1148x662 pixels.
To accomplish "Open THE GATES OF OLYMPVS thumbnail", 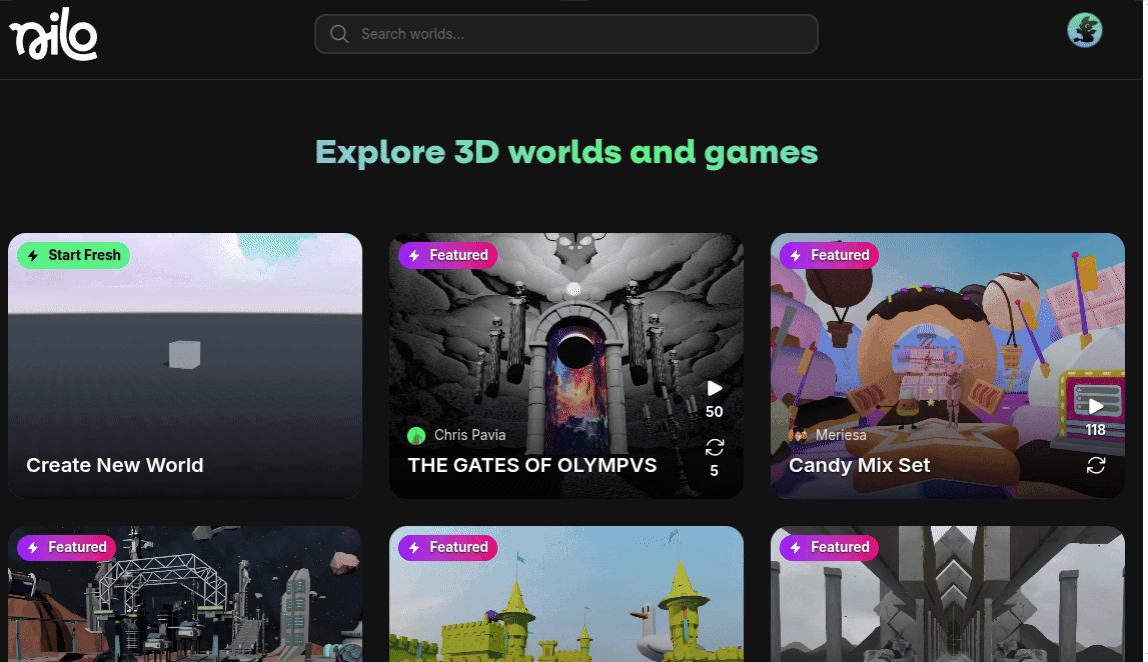I will click(x=566, y=365).
